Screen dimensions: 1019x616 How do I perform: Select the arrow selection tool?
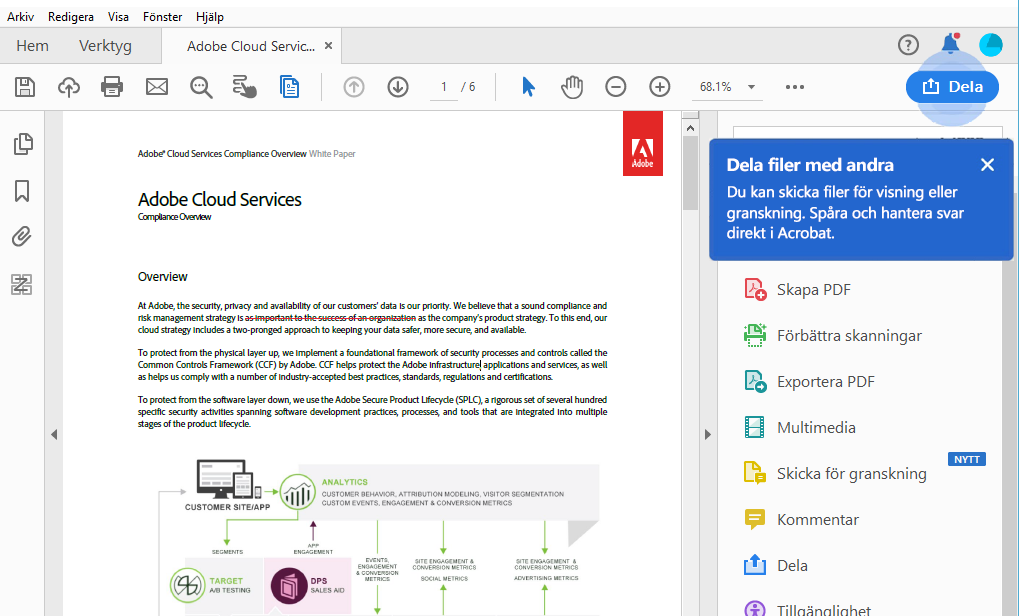click(528, 87)
